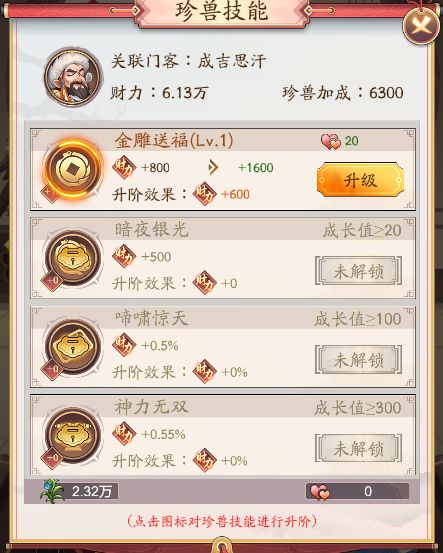Image resolution: width=443 pixels, height=553 pixels.
Task: Click the 成长值≥100 unlock requirement label
Action: (x=357, y=319)
